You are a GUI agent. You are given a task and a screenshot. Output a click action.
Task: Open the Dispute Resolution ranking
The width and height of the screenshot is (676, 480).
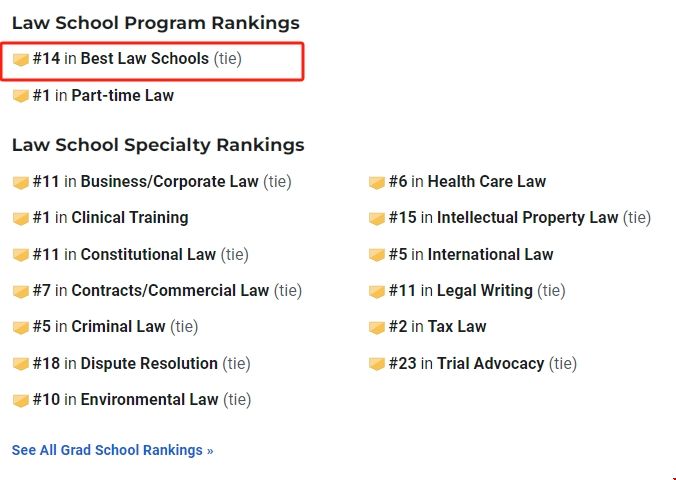[x=149, y=363]
